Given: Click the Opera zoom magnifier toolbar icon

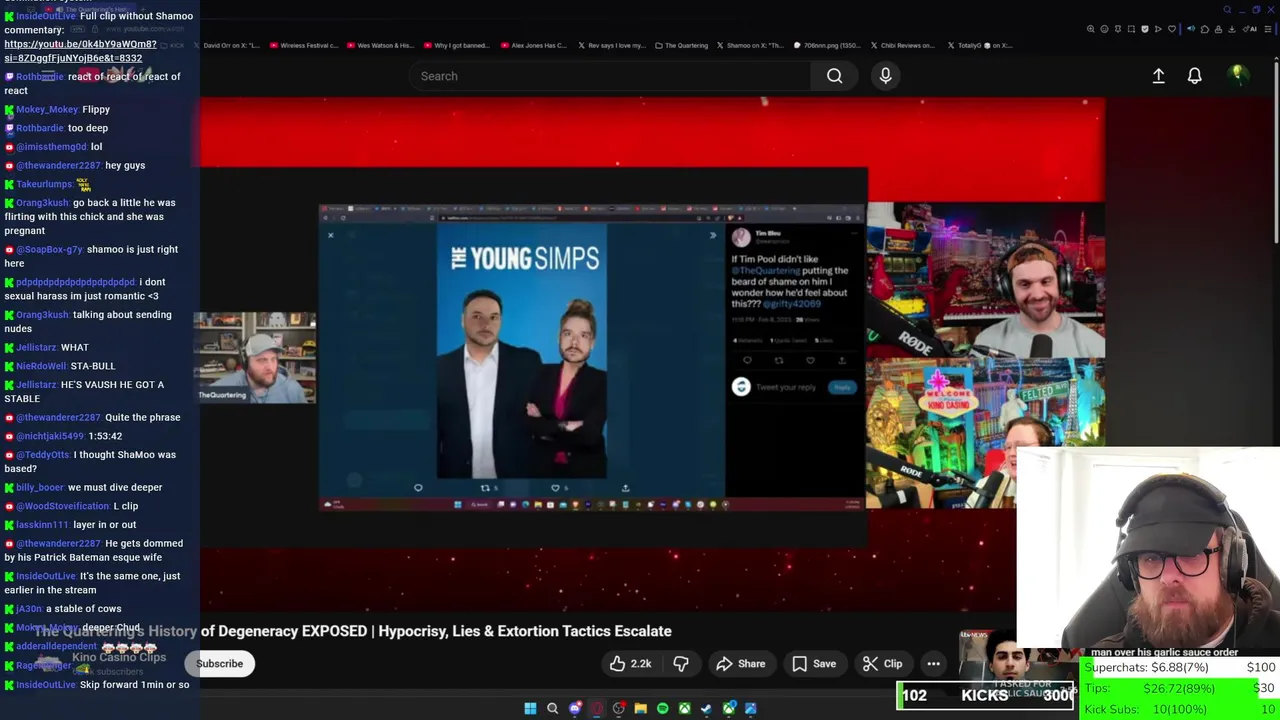Looking at the screenshot, I should 1091,29.
